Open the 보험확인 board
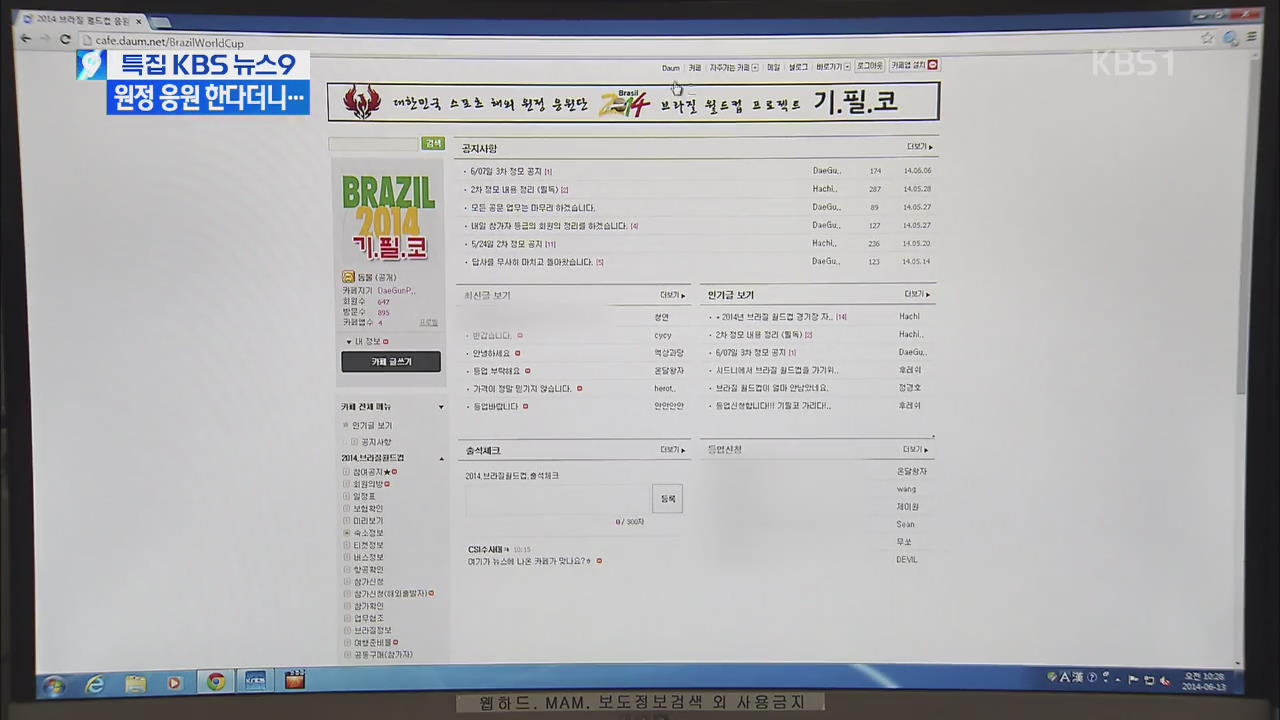Viewport: 1280px width, 720px height. pos(368,508)
